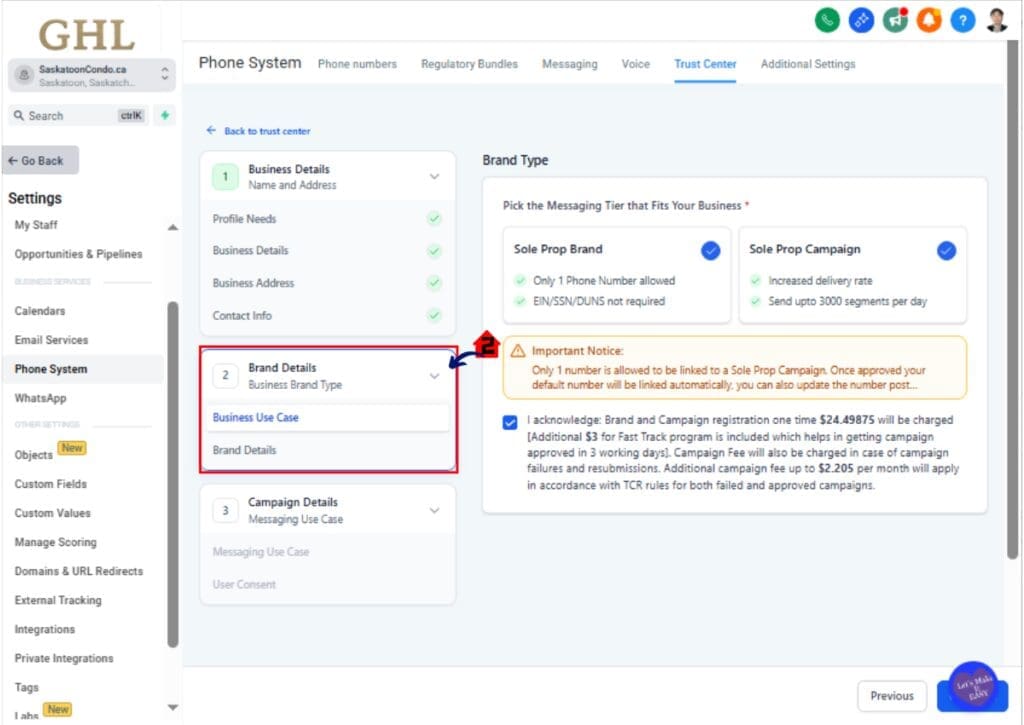Click the GHL logo
Screen dimensions: 1024x725
[87, 35]
